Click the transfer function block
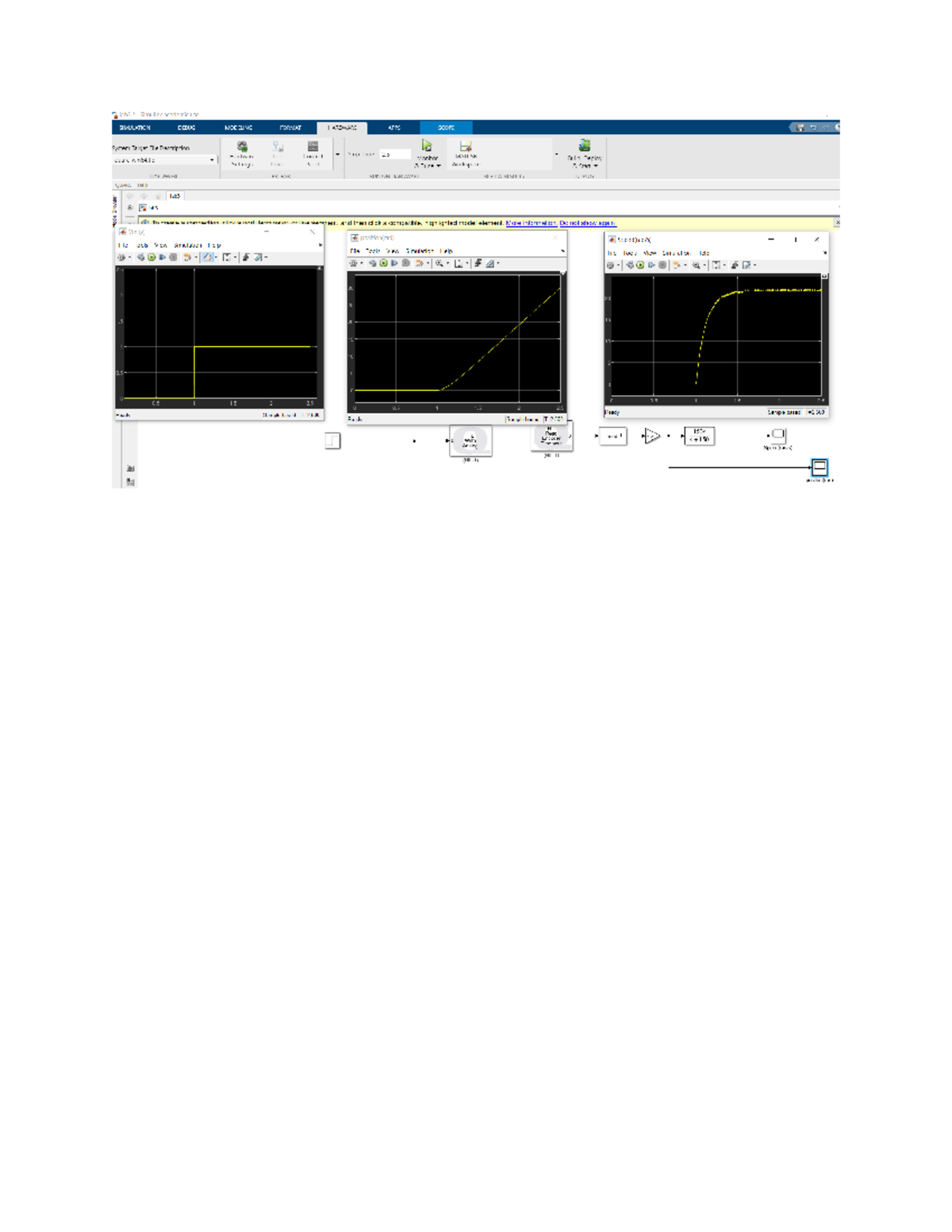Image resolution: width=952 pixels, height=1232 pixels. (x=699, y=436)
